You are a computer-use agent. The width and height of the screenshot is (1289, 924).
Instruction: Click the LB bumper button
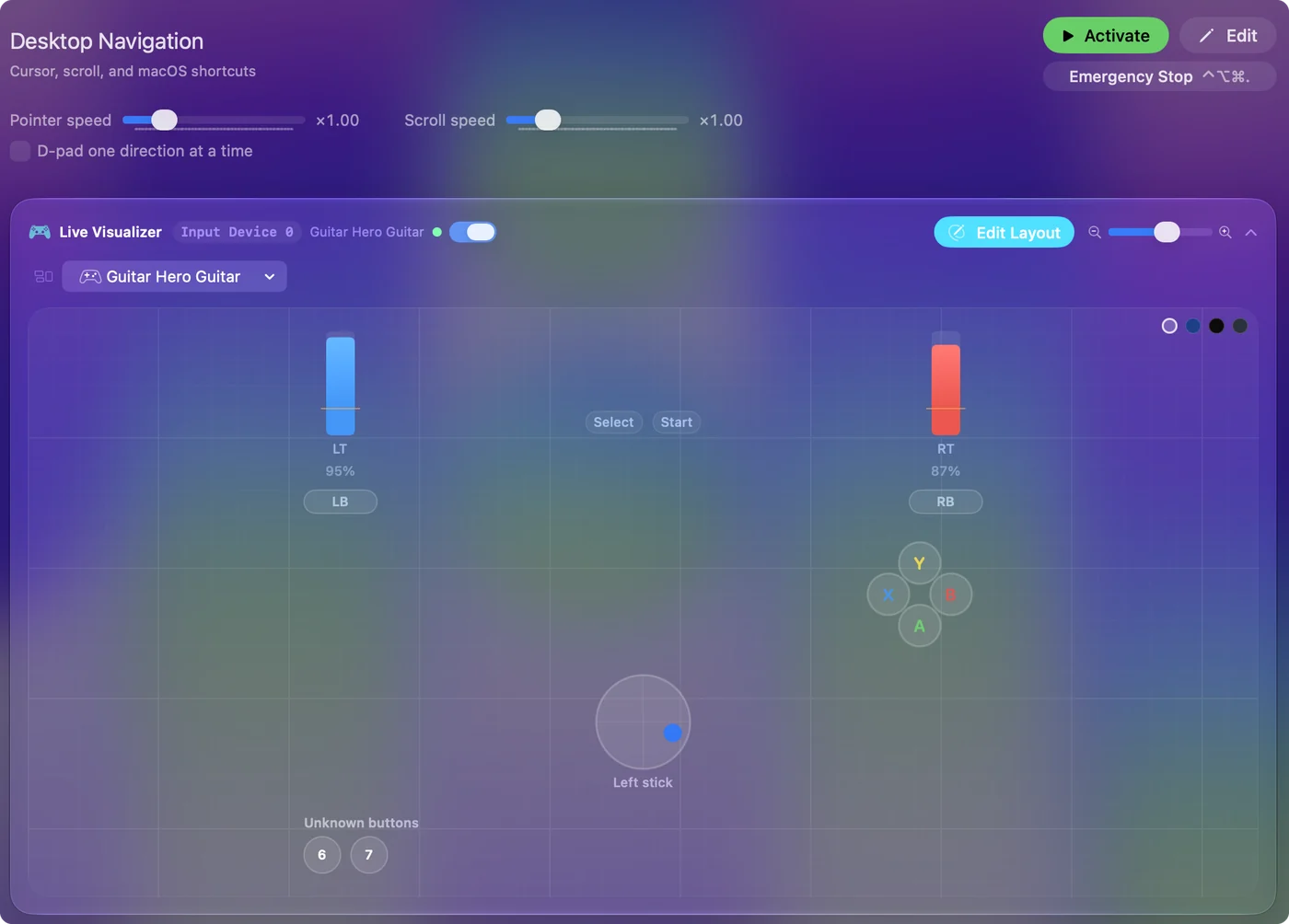(341, 502)
